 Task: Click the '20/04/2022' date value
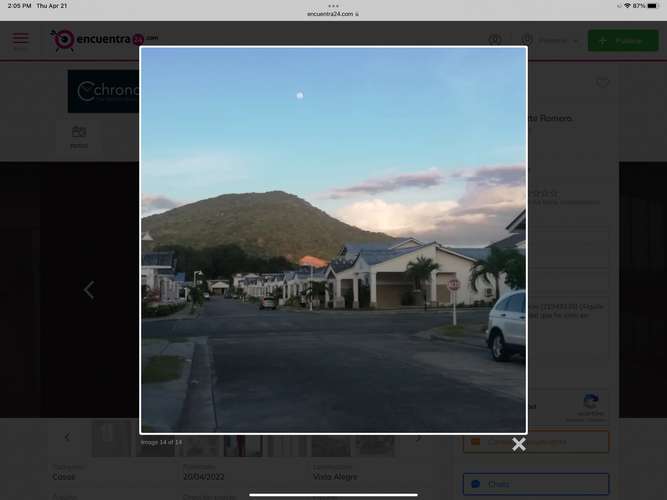coord(203,477)
